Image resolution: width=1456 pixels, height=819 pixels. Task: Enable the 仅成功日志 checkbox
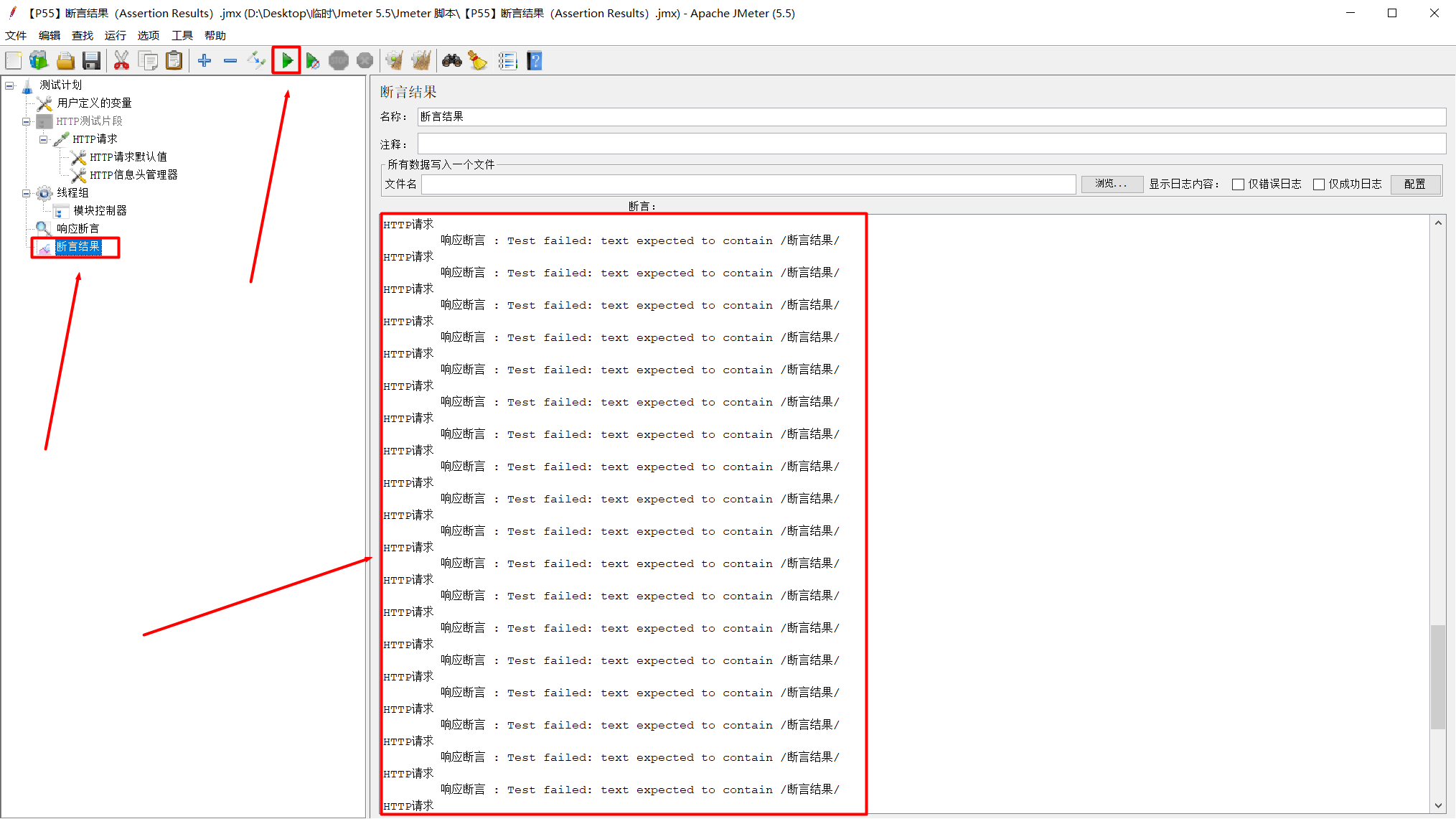tap(1318, 184)
